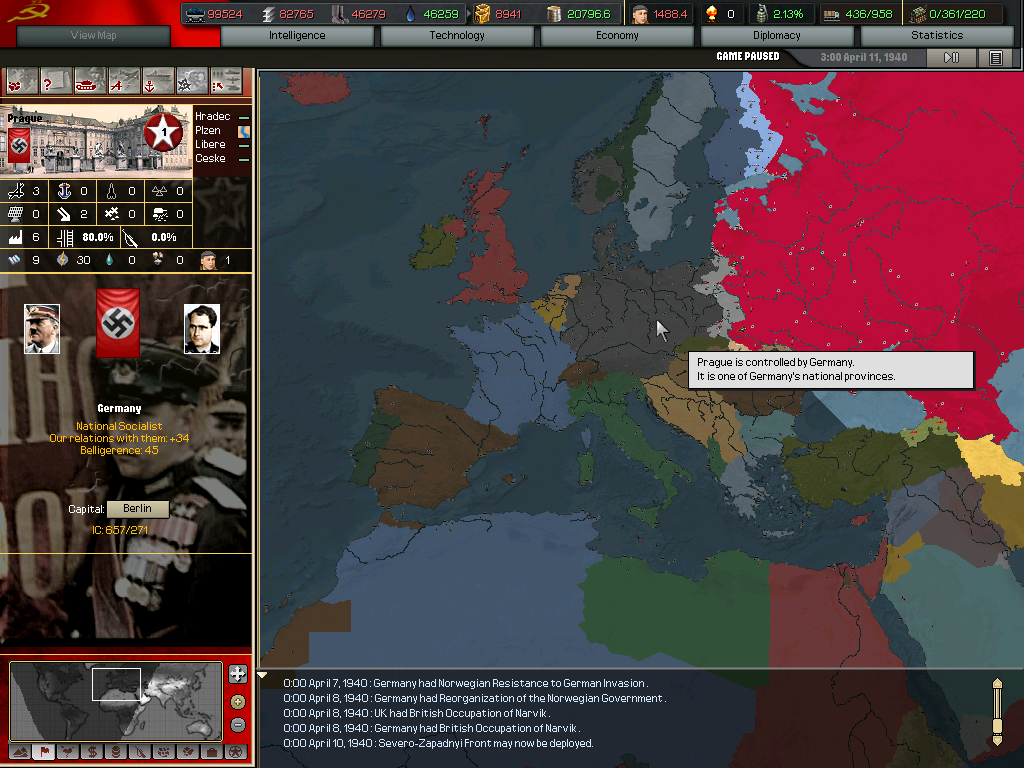This screenshot has height=768, width=1024.
Task: Select the partisan rifle map mode
Action: [x=140, y=752]
